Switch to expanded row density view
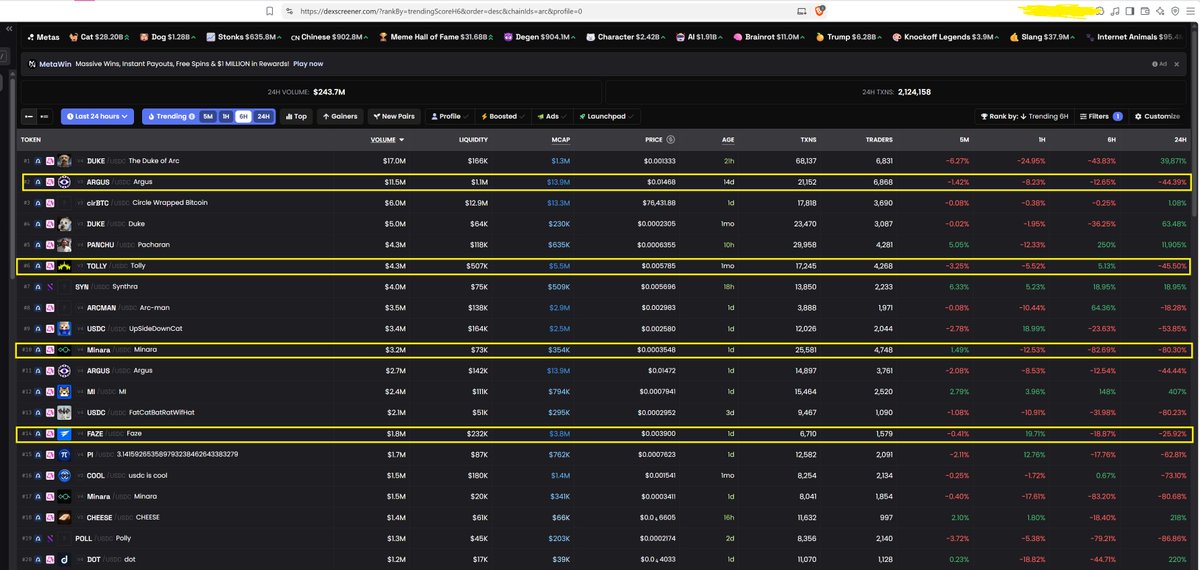Viewport: 1200px width, 570px height. tap(45, 116)
